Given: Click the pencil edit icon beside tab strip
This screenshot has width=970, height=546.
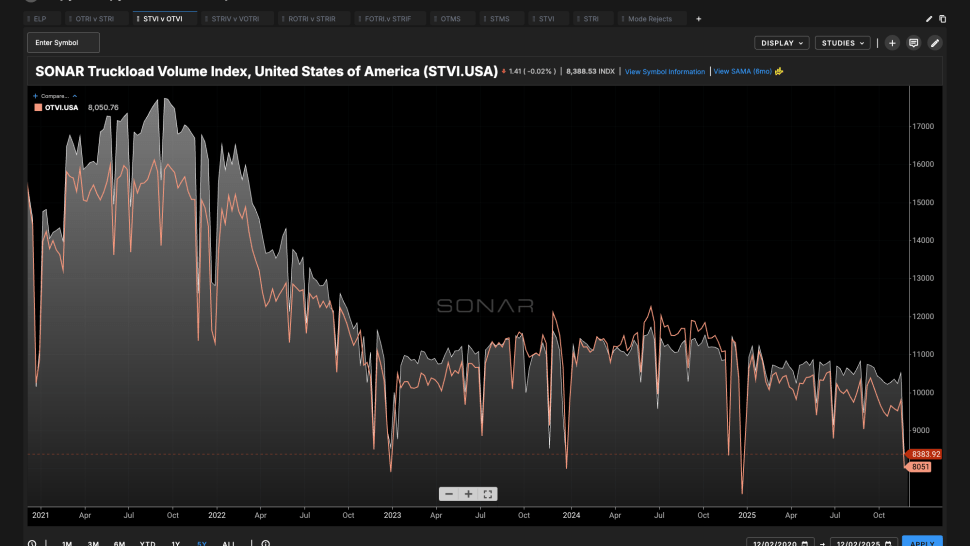Looking at the screenshot, I should click(929, 19).
